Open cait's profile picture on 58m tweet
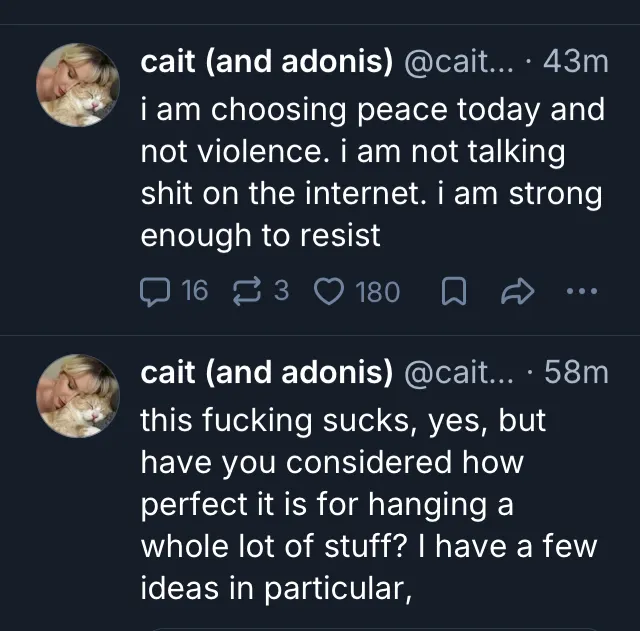 click(x=78, y=397)
